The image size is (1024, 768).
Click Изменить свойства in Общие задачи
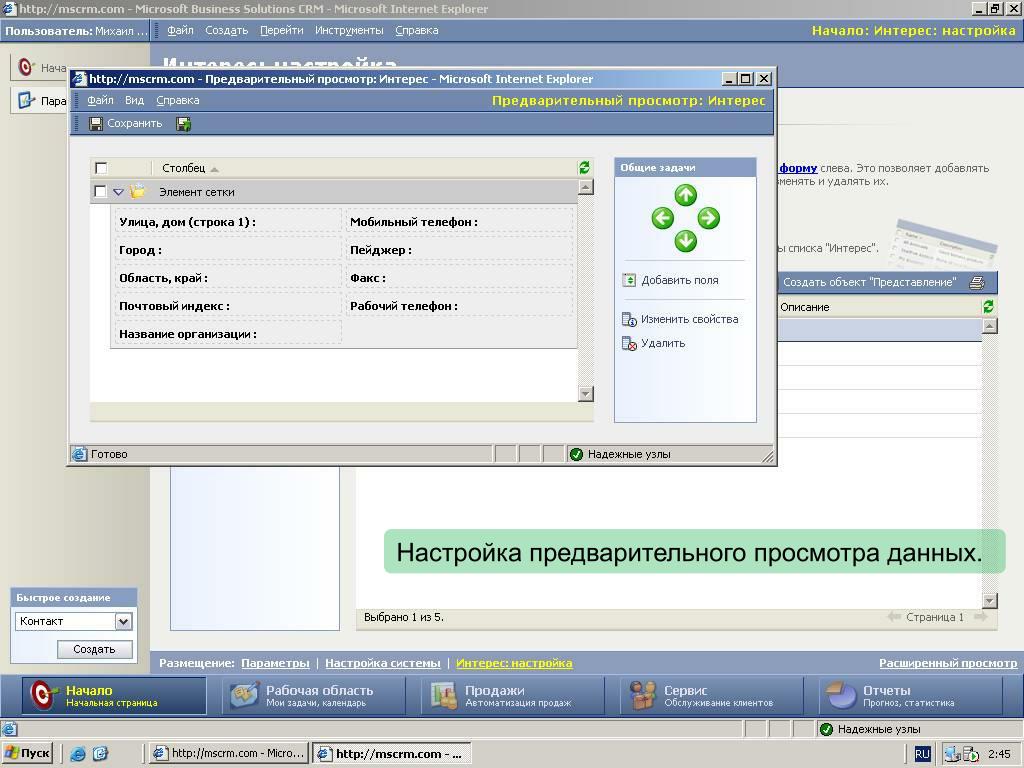click(680, 319)
